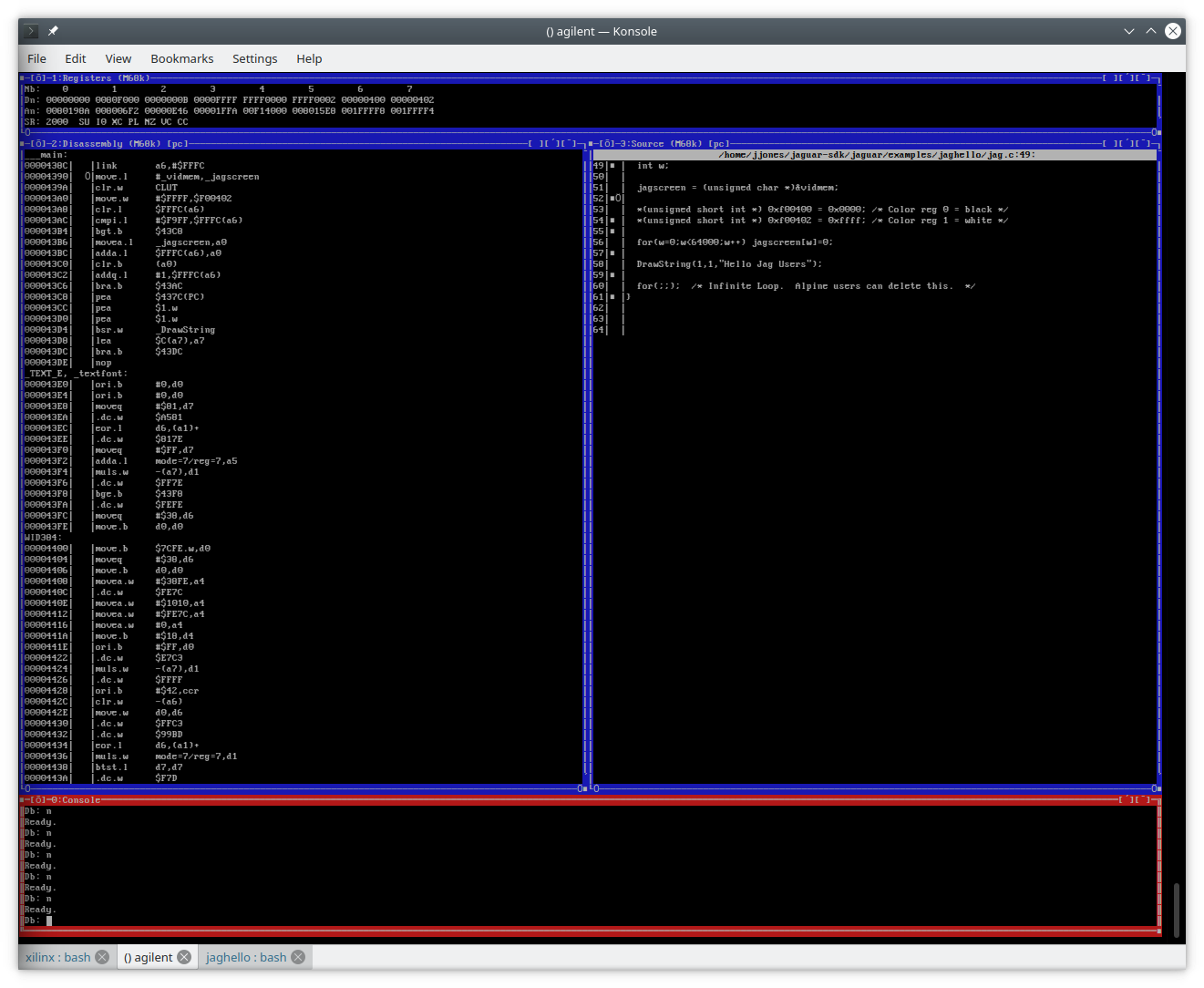Close the "() agilent" tab
The width and height of the screenshot is (1204, 988).
(x=184, y=957)
